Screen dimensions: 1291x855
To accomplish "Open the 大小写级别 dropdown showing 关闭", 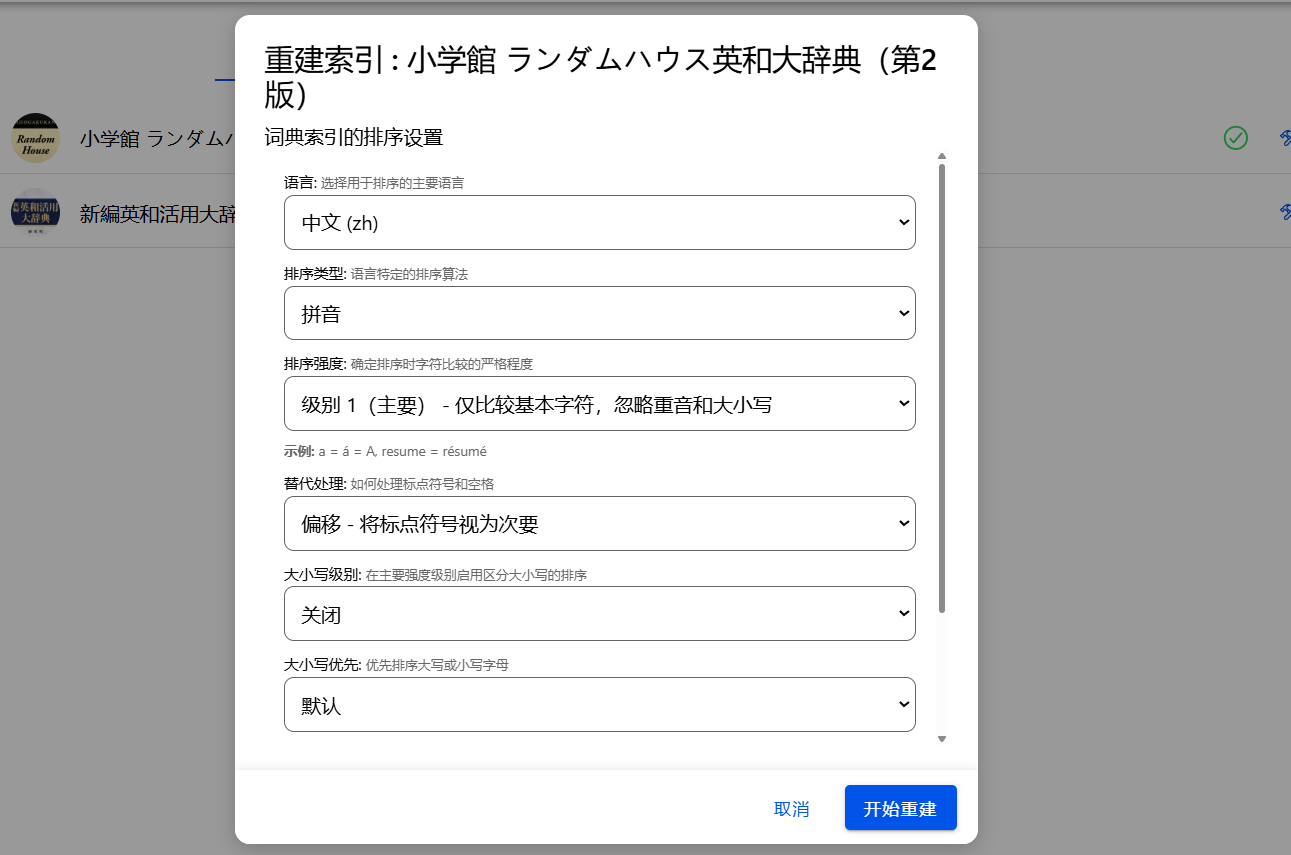I will [x=599, y=614].
